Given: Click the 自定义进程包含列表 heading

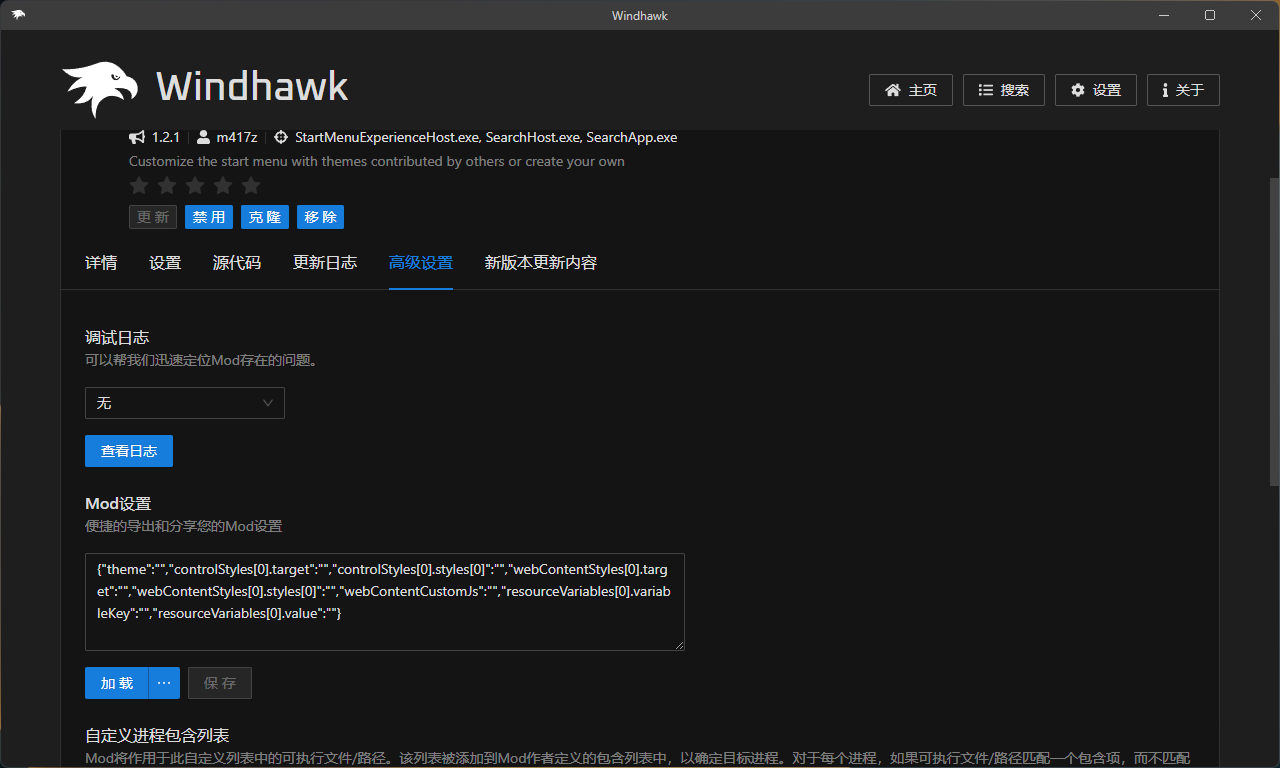Looking at the screenshot, I should point(158,736).
